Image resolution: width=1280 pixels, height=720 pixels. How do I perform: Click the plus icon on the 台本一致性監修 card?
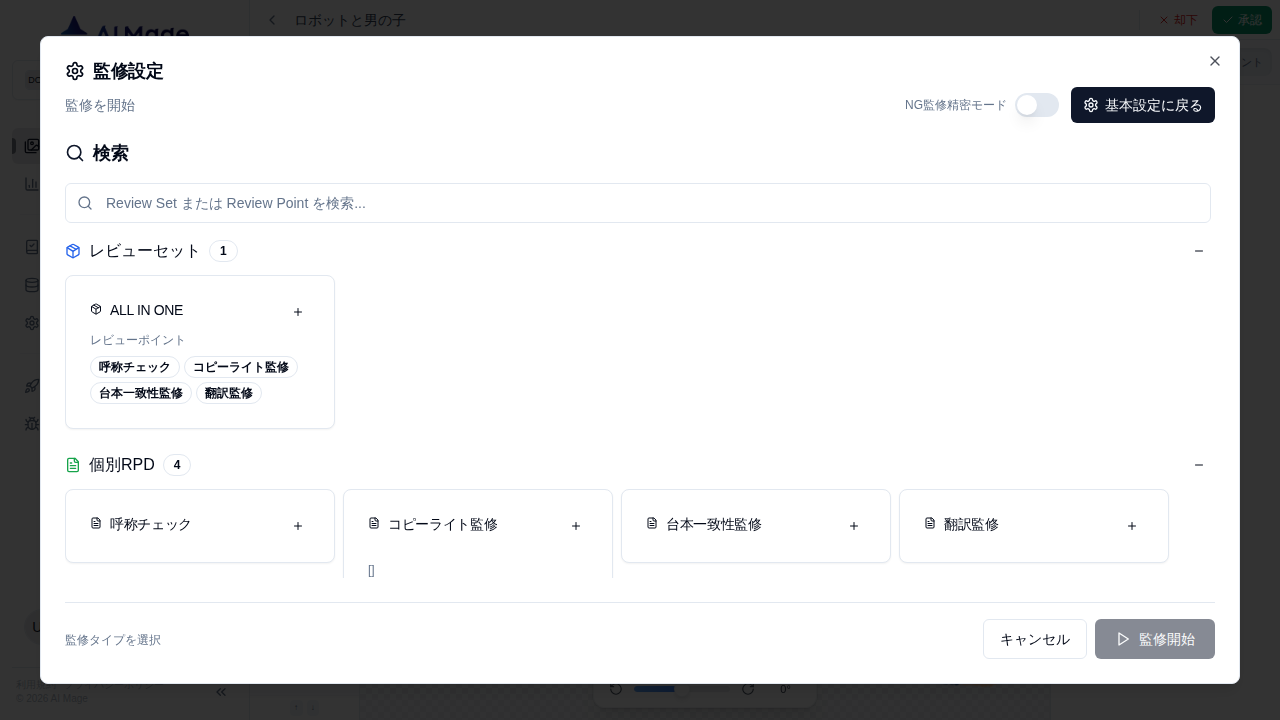pos(854,525)
